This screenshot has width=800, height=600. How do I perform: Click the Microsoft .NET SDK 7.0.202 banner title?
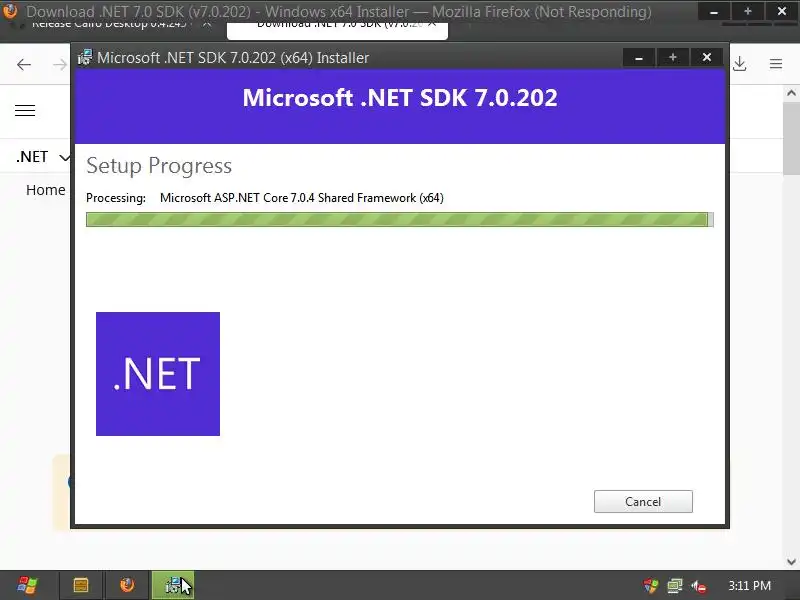tap(400, 98)
